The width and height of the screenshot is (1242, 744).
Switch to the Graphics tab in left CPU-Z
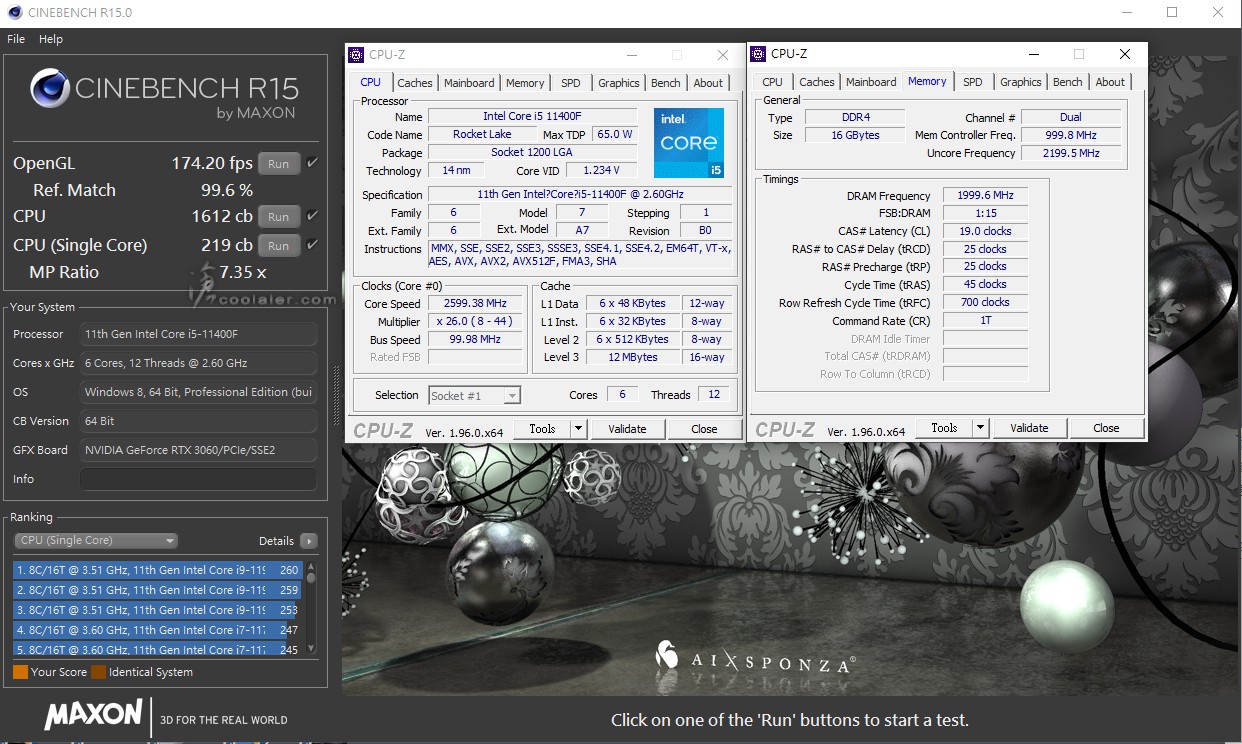pyautogui.click(x=619, y=83)
